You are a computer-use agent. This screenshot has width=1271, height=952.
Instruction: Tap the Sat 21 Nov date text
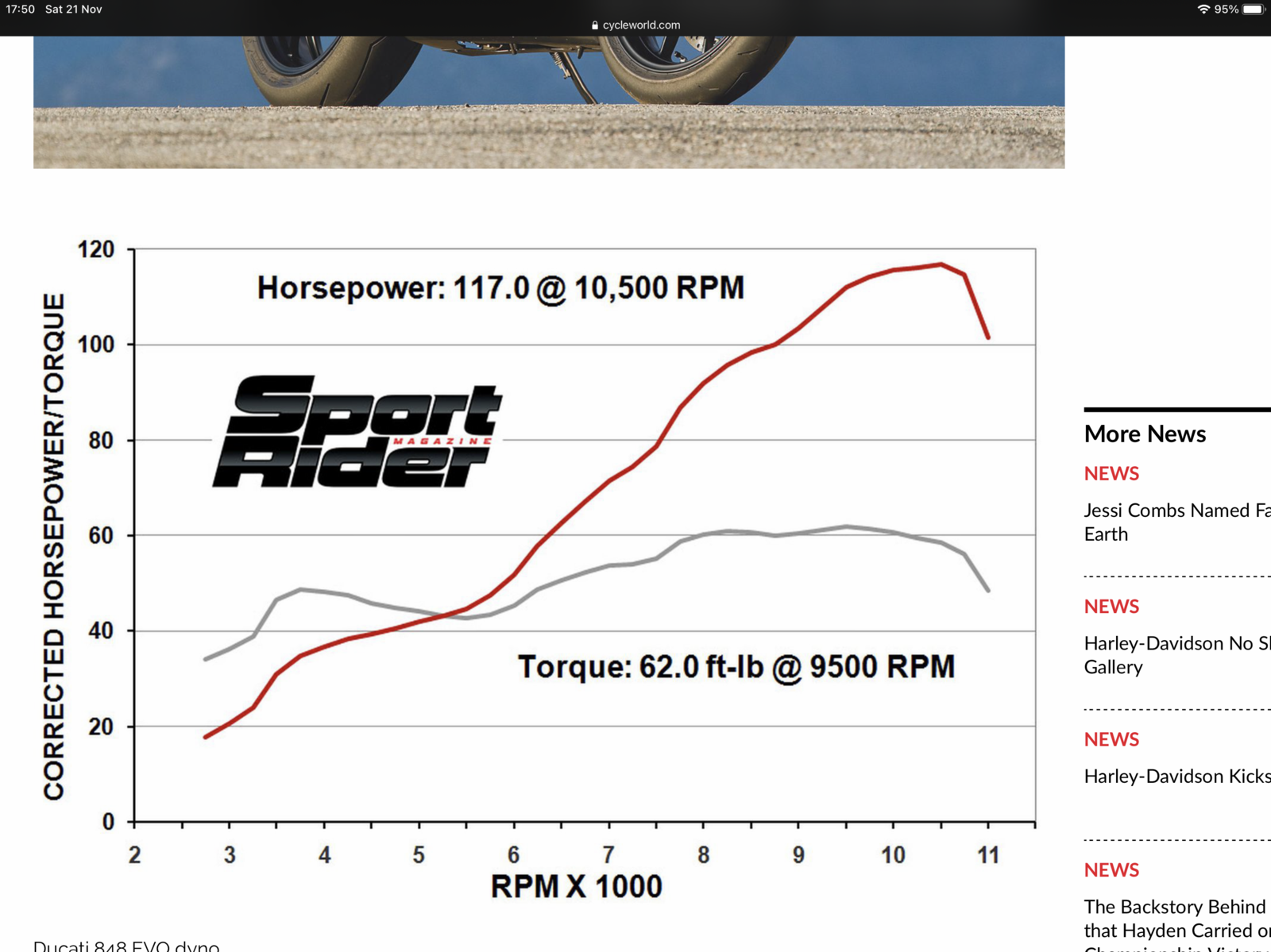click(x=74, y=9)
